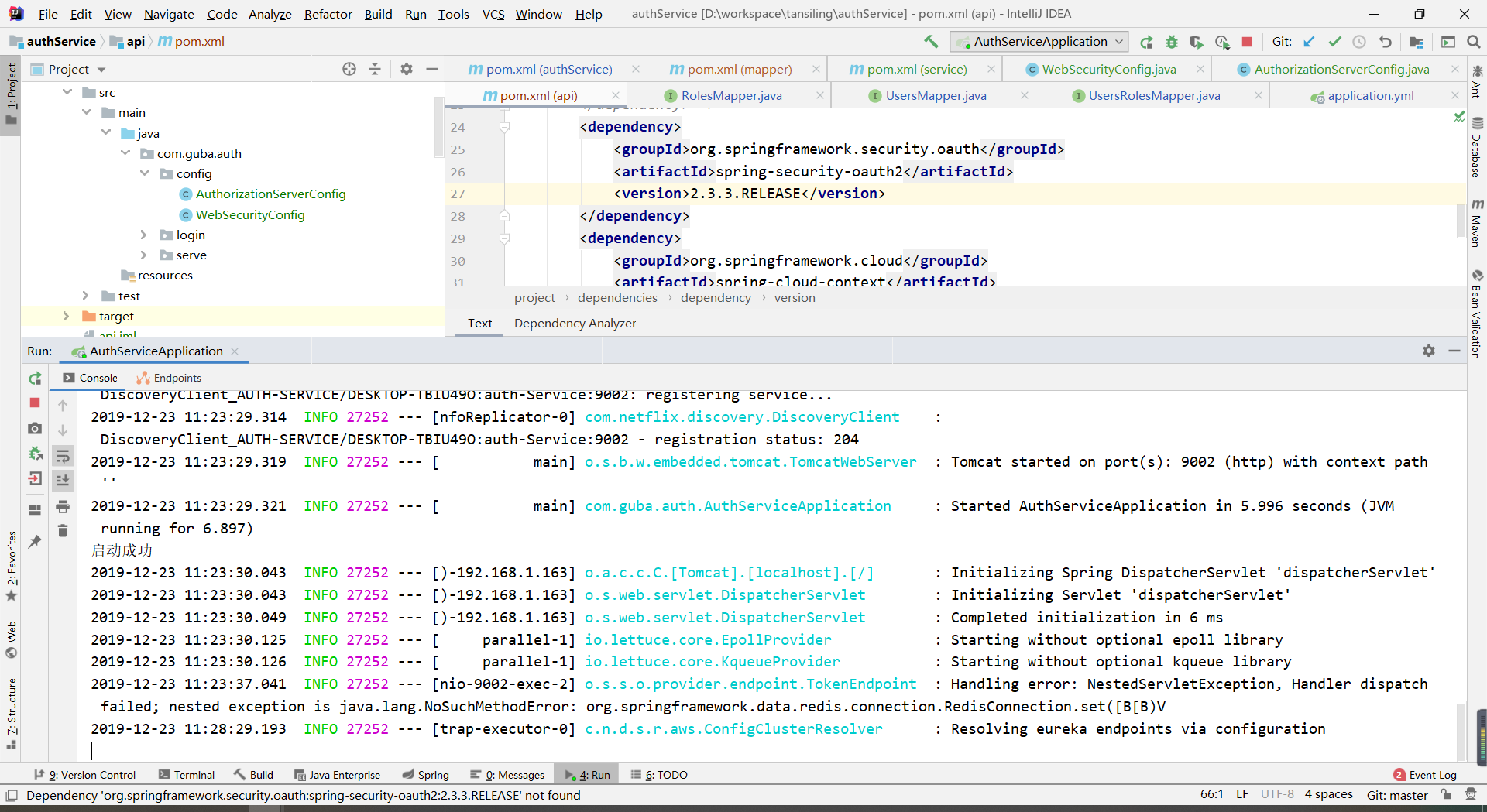Open the Refactor menu
1487x812 pixels.
(x=328, y=14)
